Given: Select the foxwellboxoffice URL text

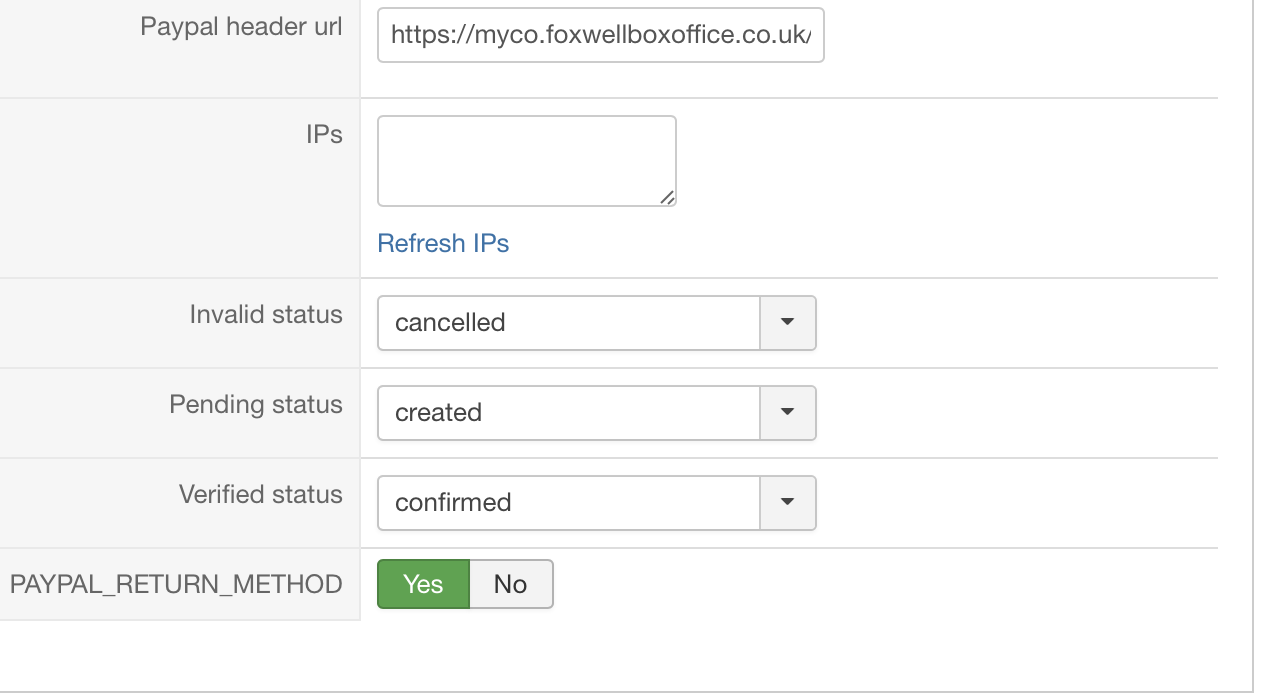Looking at the screenshot, I should coord(600,35).
